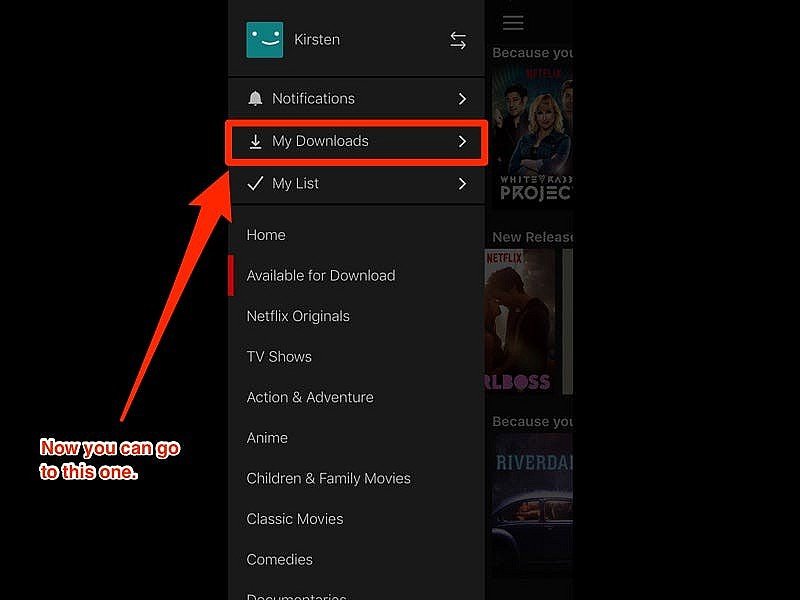The width and height of the screenshot is (800, 600).
Task: Go to Home
Action: click(266, 235)
